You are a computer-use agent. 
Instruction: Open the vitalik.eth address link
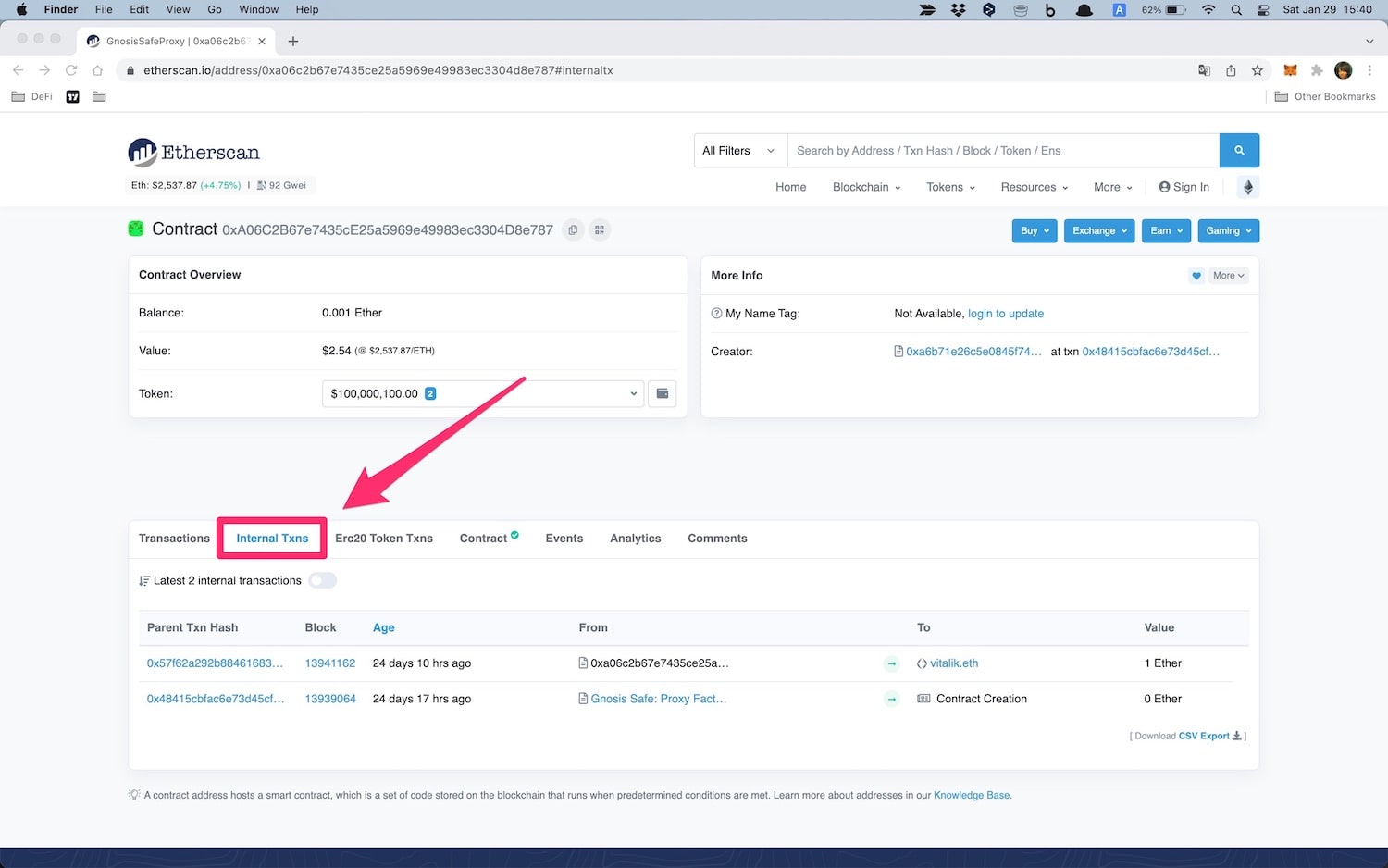click(x=954, y=663)
